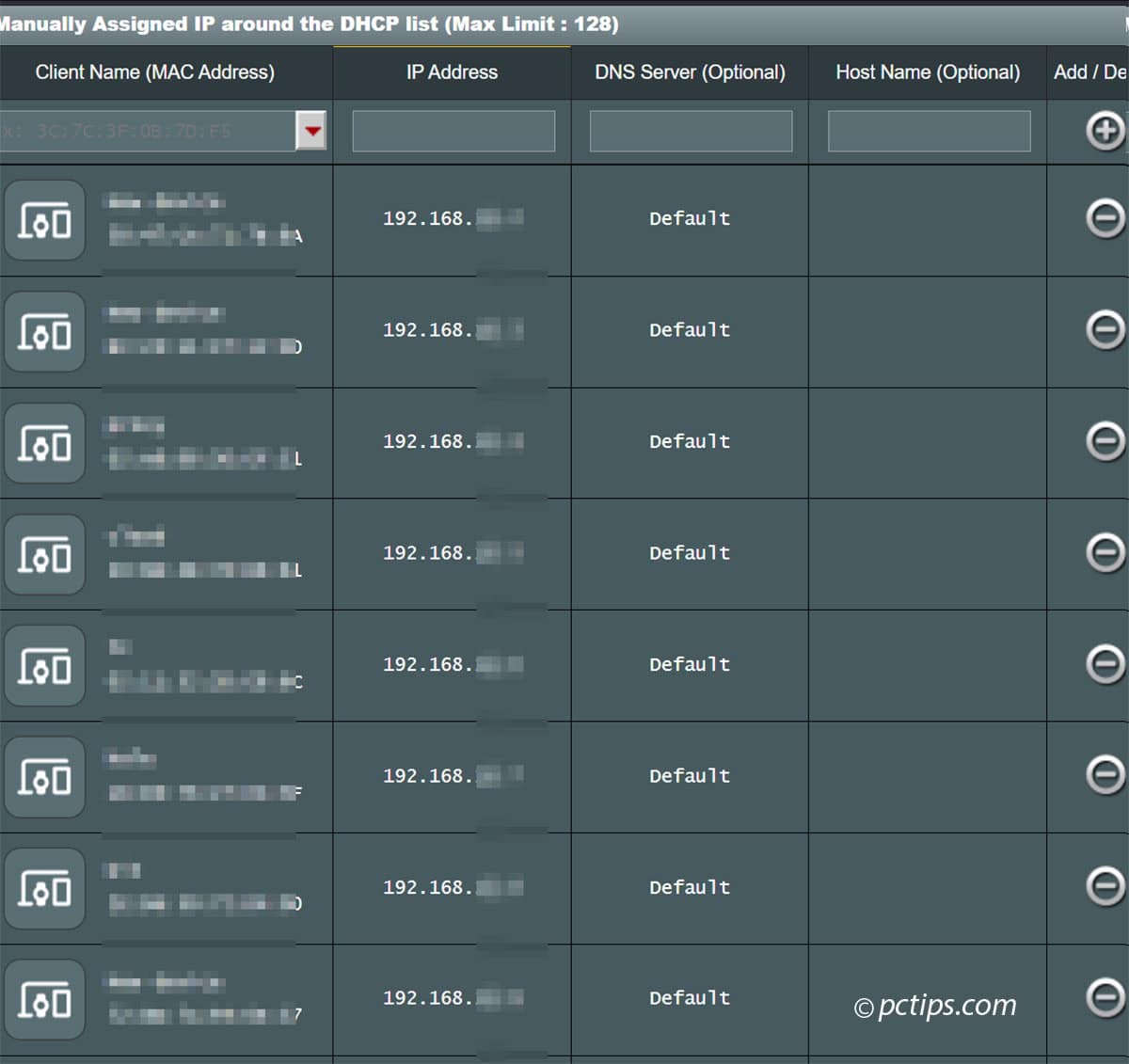
Task: Expand the MAC address client dropdown arrow
Action: tap(311, 131)
